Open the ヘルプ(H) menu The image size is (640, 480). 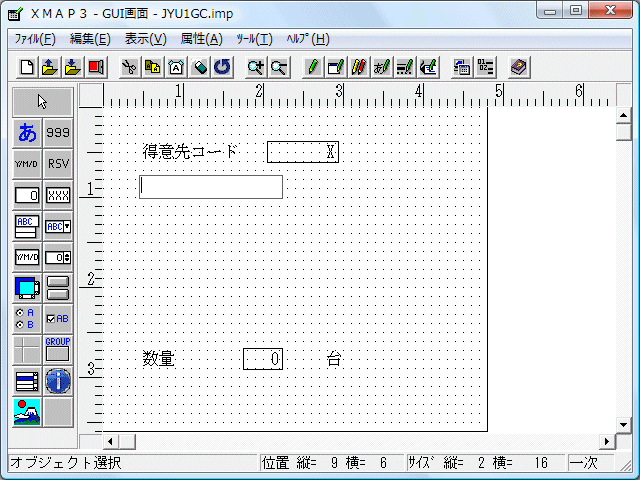[308, 39]
